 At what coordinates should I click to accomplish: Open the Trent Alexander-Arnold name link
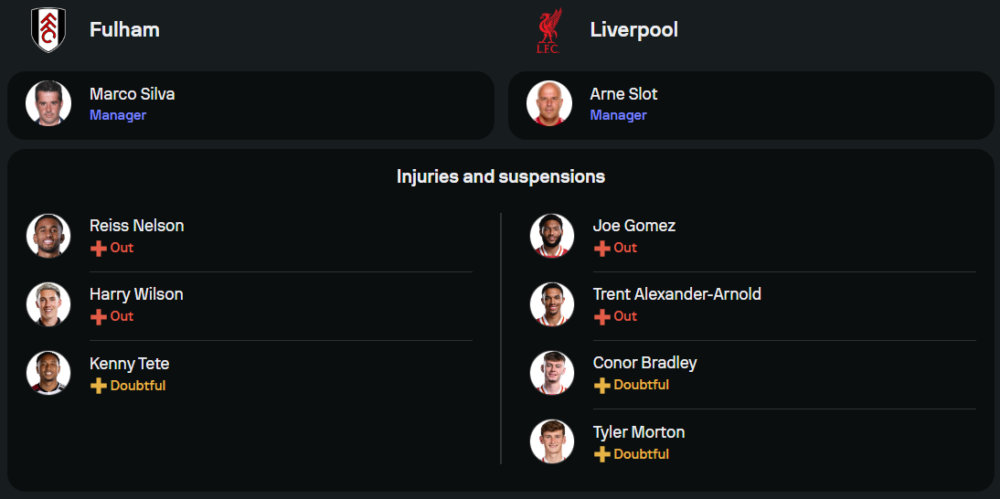click(x=677, y=294)
